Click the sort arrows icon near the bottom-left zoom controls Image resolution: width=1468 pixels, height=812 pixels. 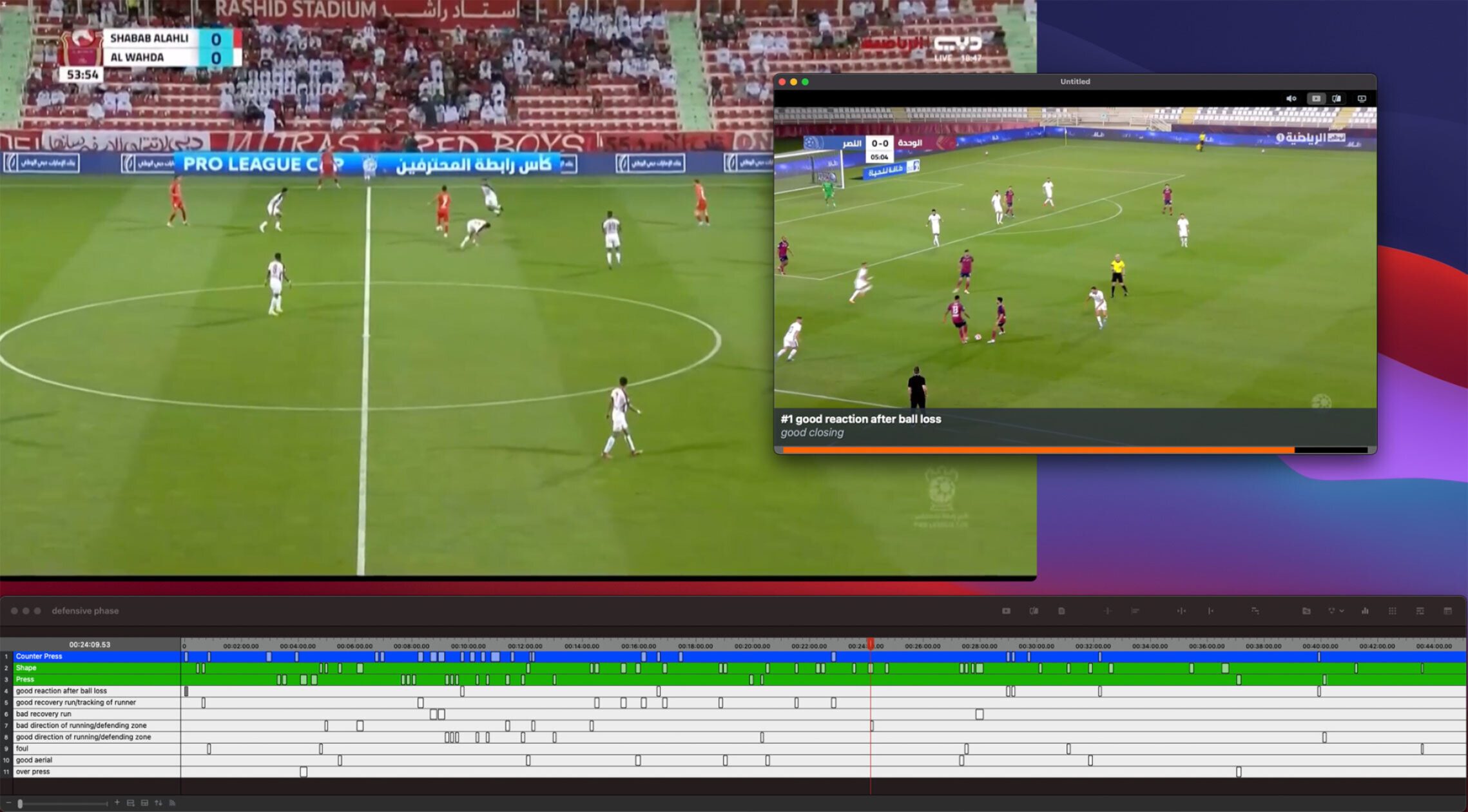(x=159, y=803)
